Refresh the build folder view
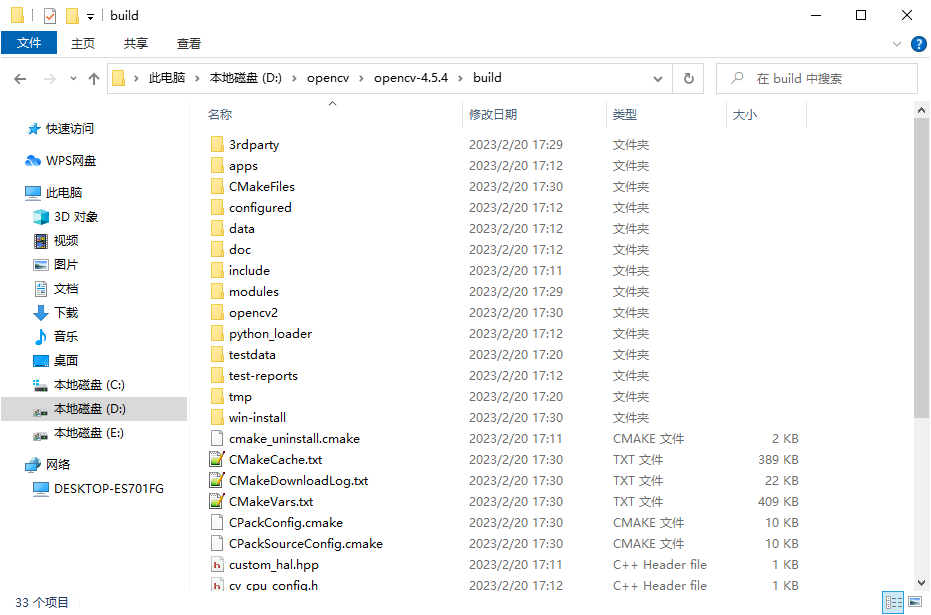Viewport: 931px width, 615px height. tap(688, 78)
